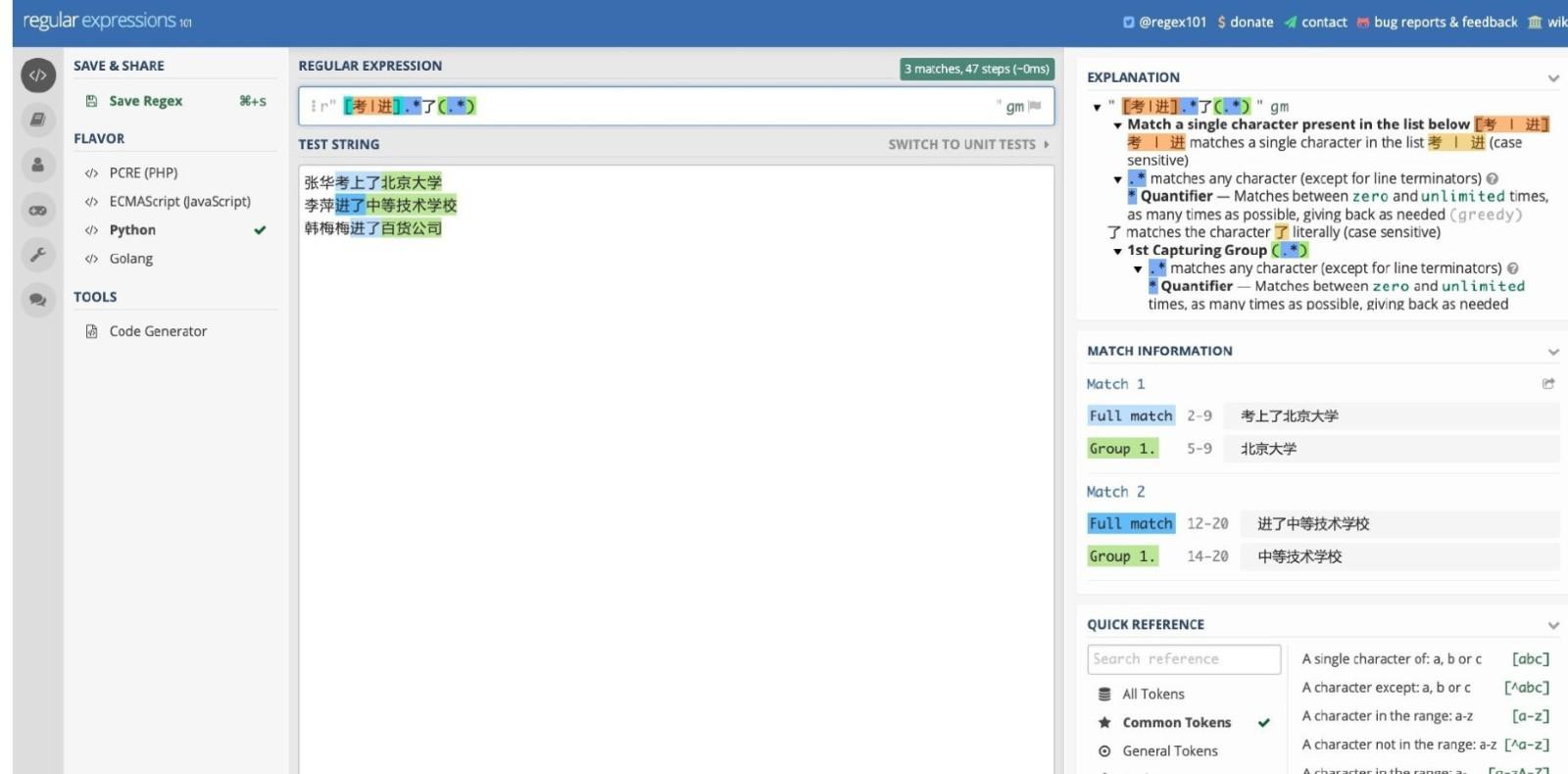This screenshot has width=1568, height=774.
Task: Click Match 1 Full match label
Action: (1131, 415)
